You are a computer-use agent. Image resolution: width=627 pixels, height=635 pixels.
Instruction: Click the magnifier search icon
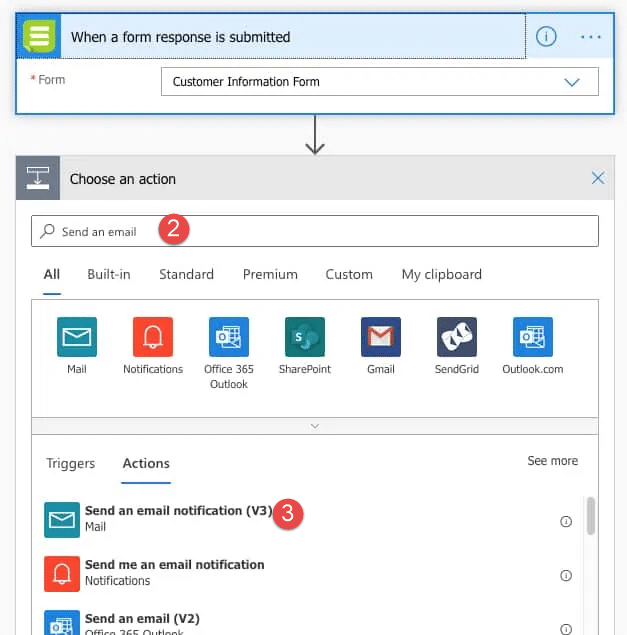pyautogui.click(x=47, y=231)
